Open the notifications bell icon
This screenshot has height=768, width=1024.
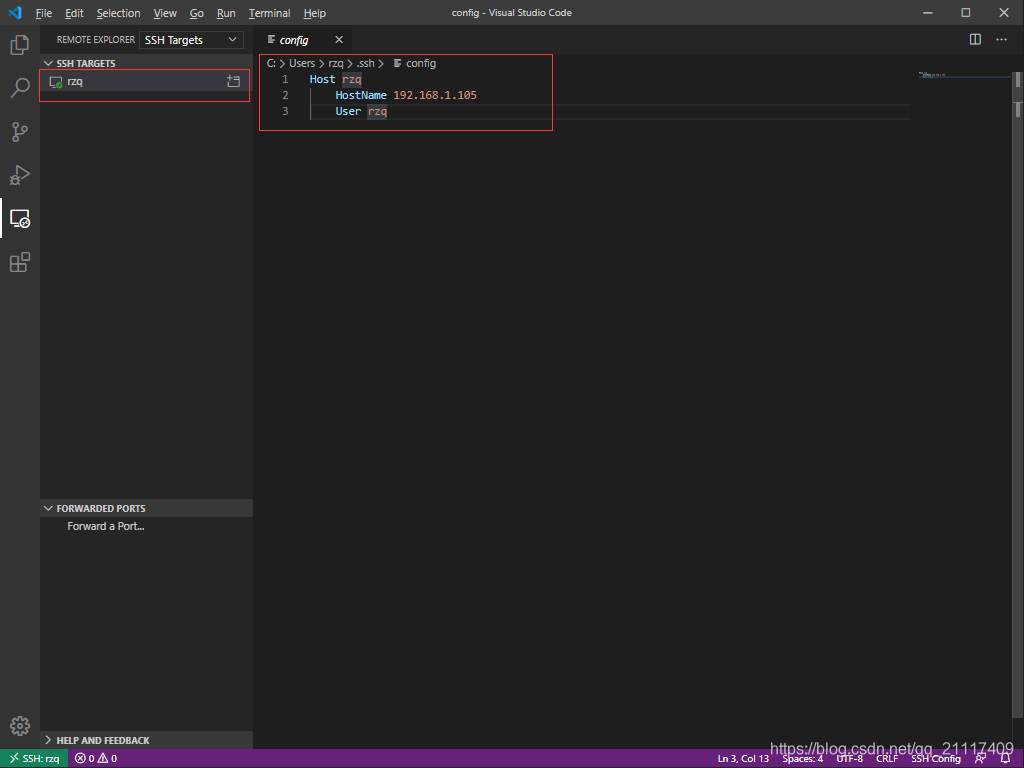click(1006, 758)
